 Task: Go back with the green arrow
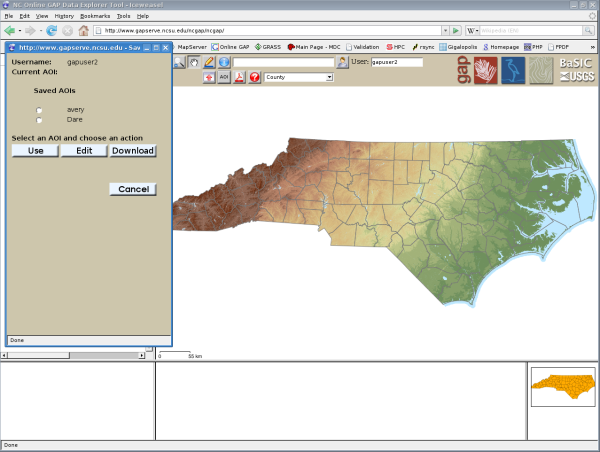coord(10,30)
